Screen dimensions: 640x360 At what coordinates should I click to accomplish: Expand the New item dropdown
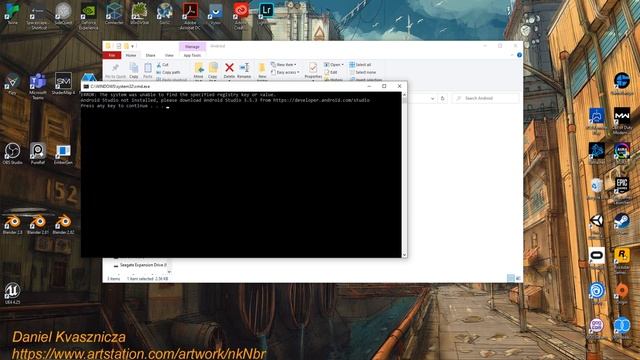tap(284, 64)
